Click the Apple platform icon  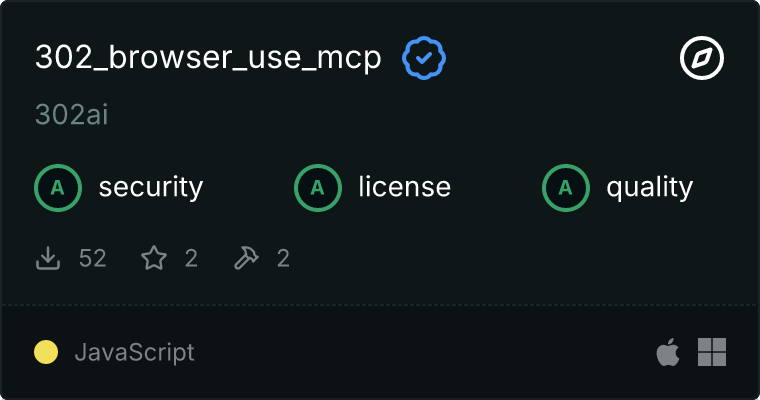coord(668,352)
